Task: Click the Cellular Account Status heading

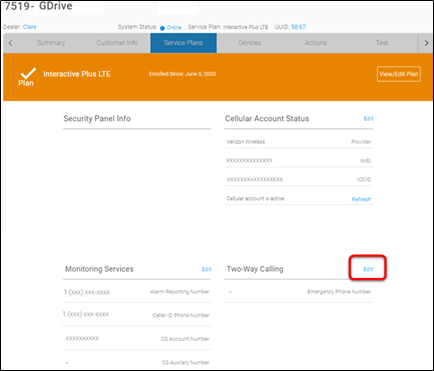Action: click(267, 119)
